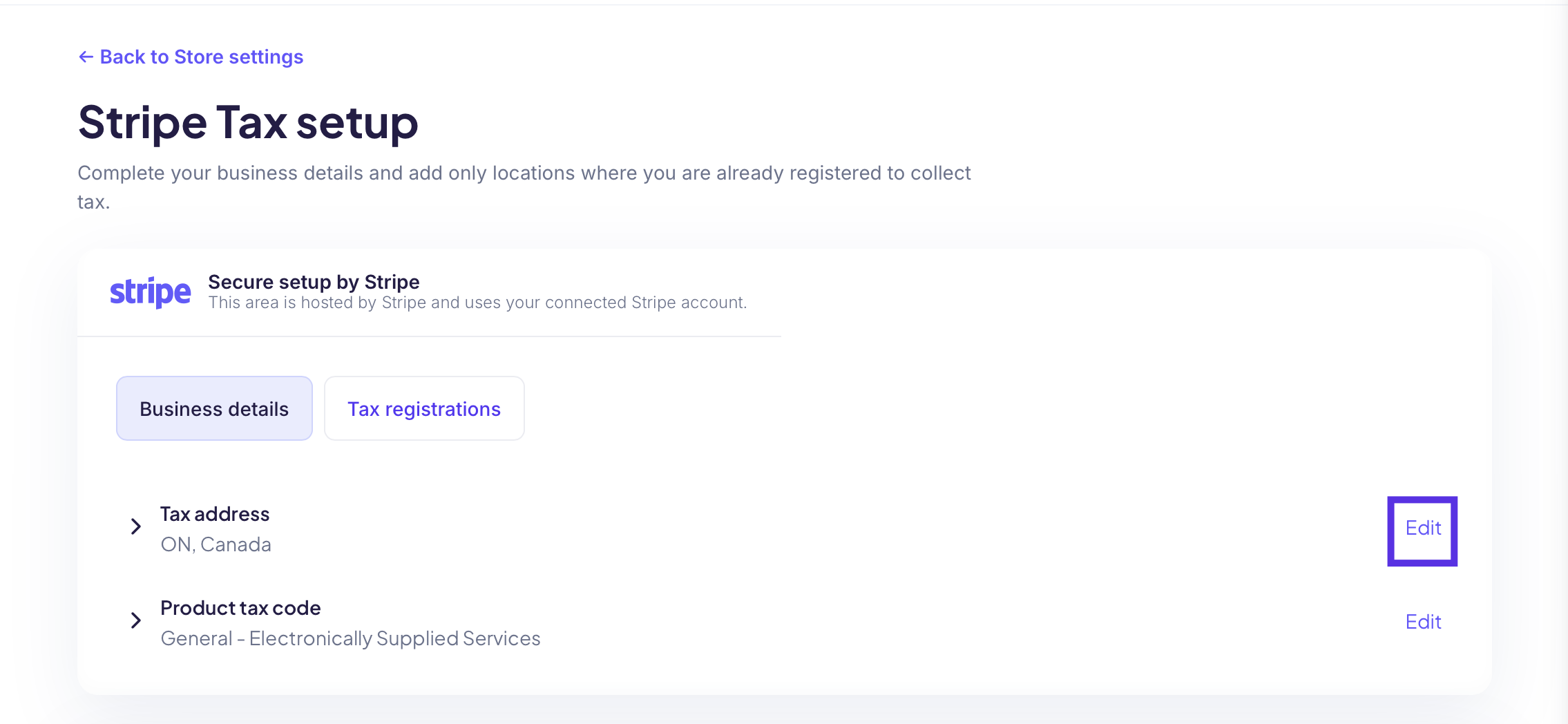Expand the Product tax code chevron
The image size is (1568, 724).
pos(136,621)
